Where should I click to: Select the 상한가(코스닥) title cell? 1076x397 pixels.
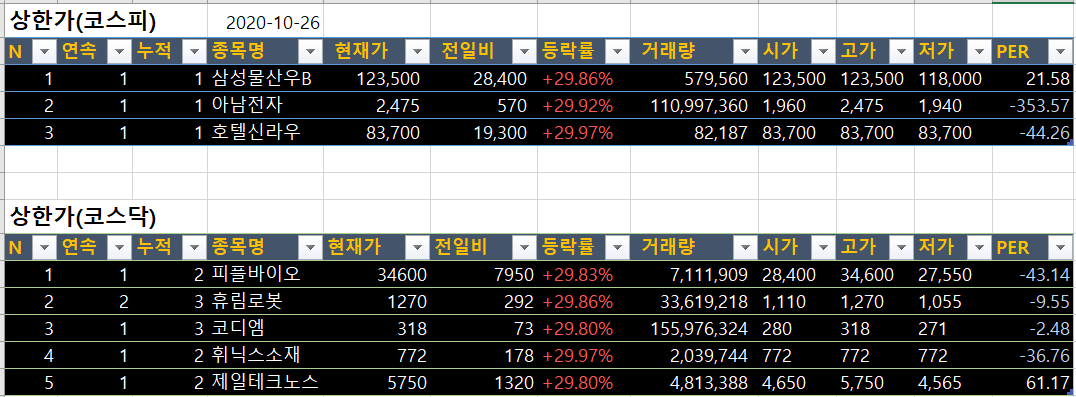[82, 218]
